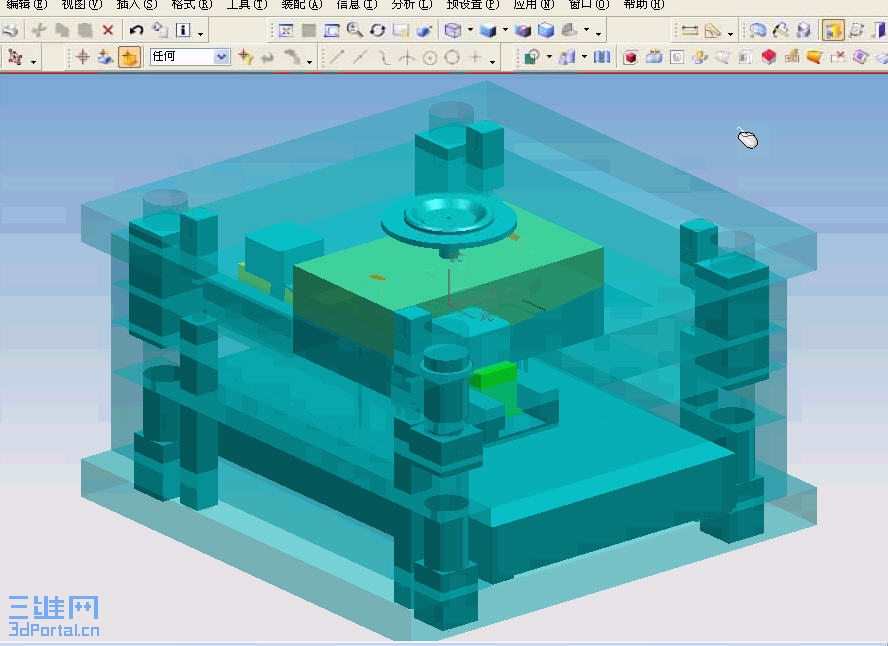
Task: Open the 分析(L) menu
Action: 411,5
